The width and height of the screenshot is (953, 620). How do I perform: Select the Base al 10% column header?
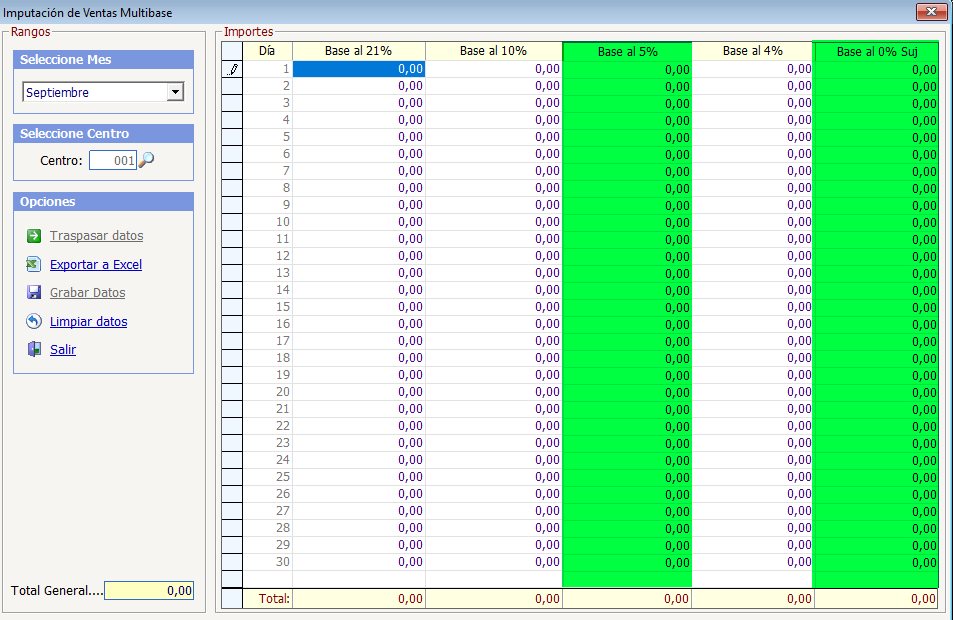493,51
